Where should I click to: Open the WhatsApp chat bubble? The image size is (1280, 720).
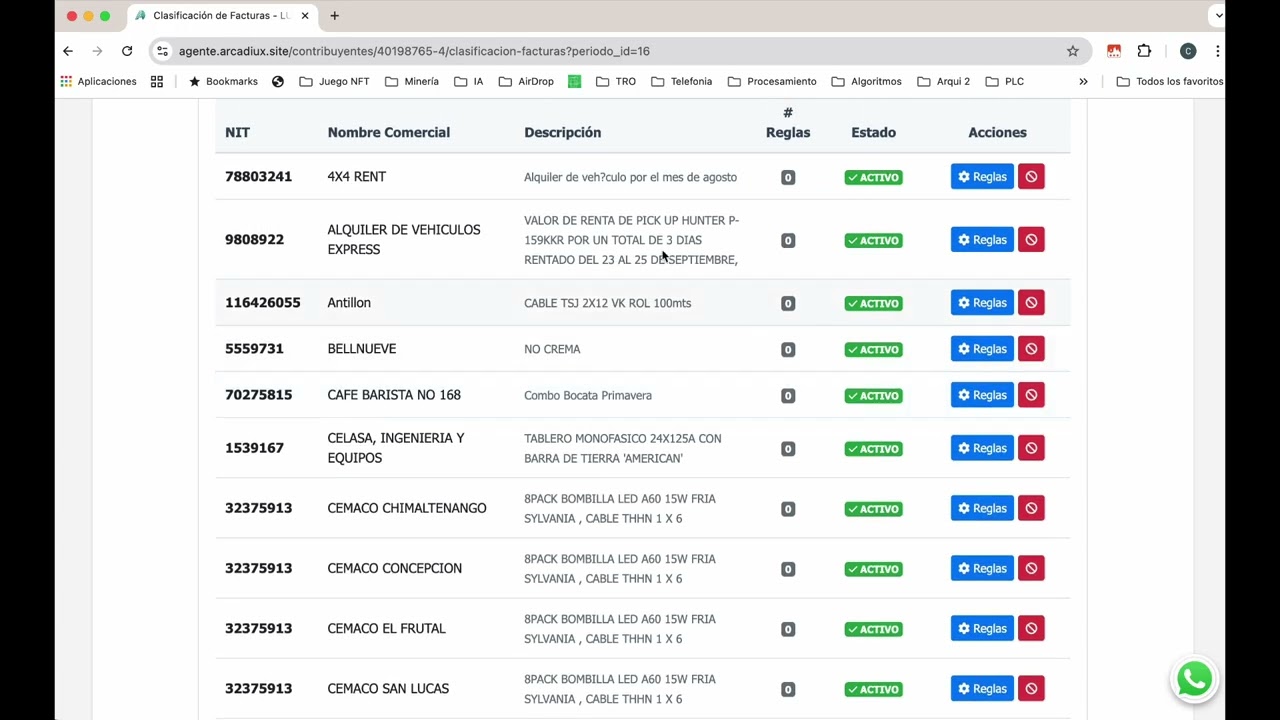pos(1194,680)
